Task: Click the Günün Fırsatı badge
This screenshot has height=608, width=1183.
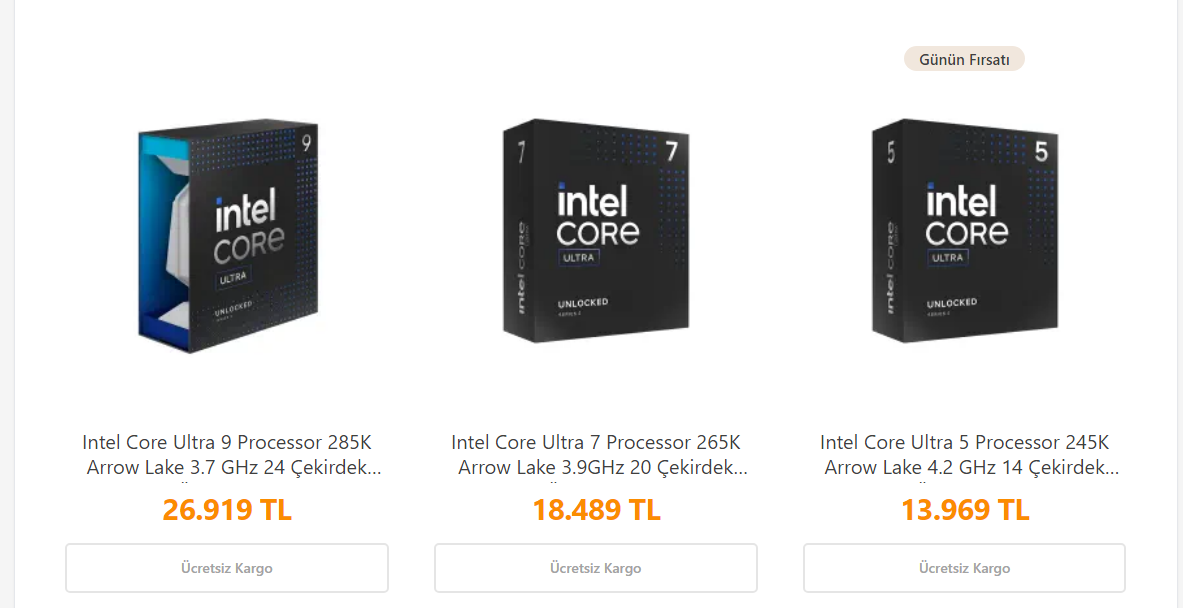Action: tap(964, 60)
